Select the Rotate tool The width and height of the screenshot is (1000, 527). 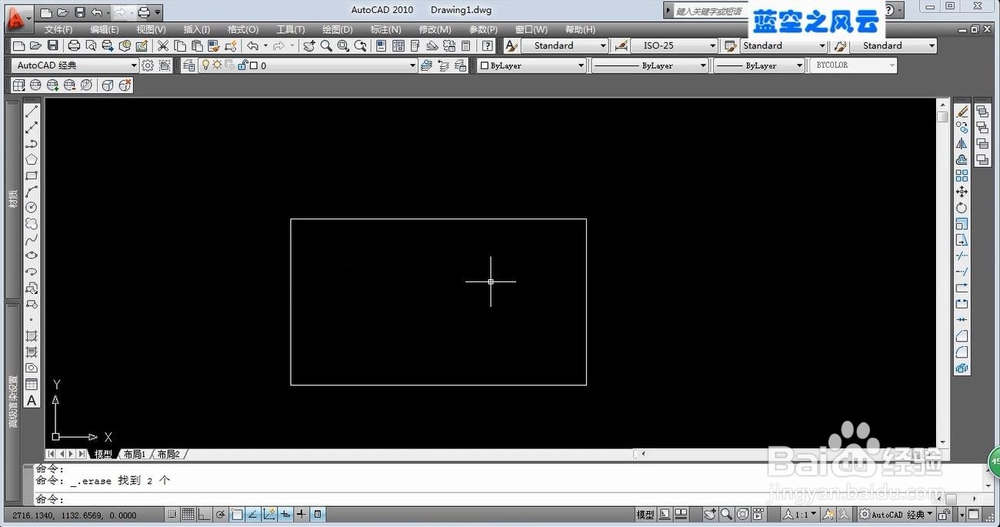coord(962,207)
